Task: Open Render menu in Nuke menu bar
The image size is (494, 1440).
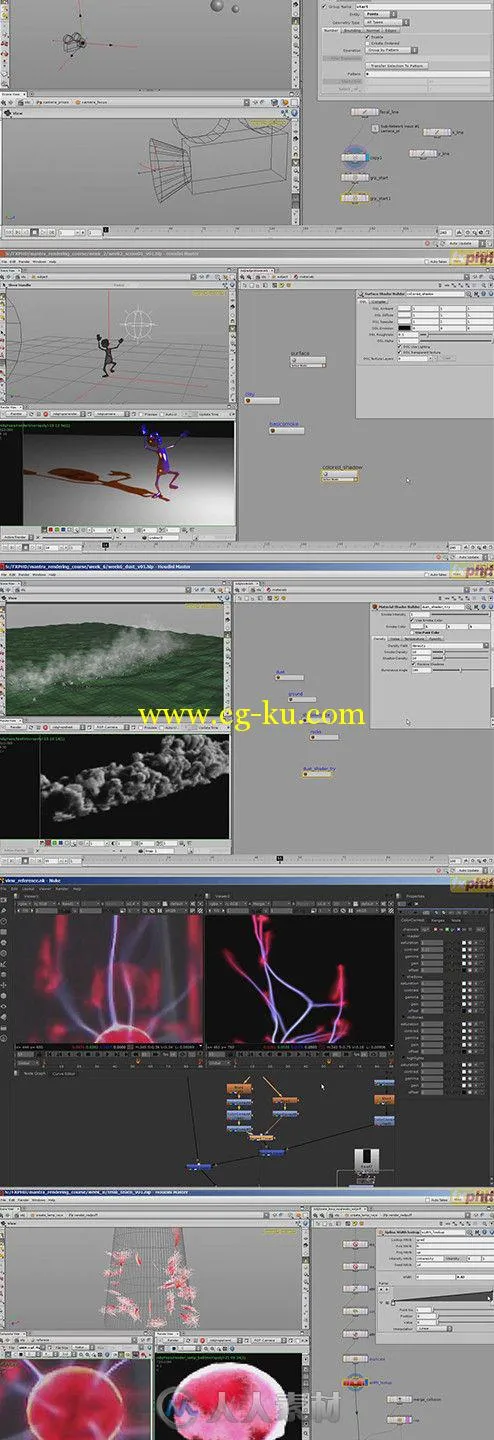Action: [60, 888]
